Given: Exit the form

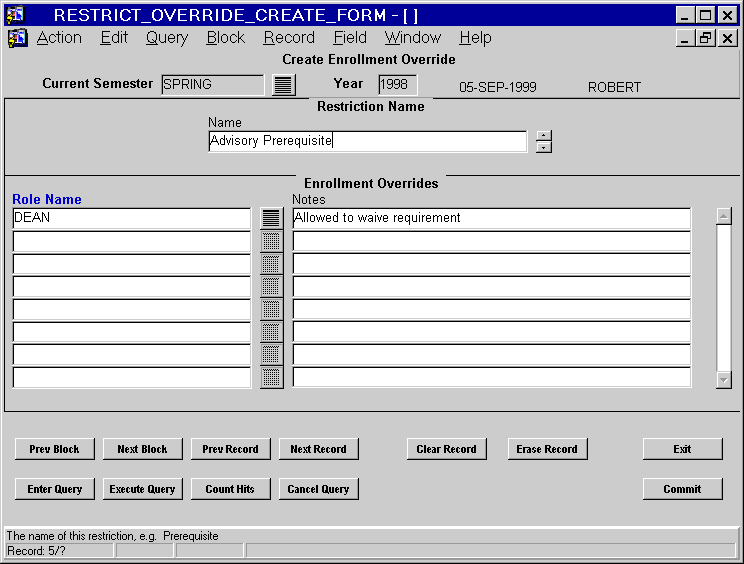Looking at the screenshot, I should [682, 449].
